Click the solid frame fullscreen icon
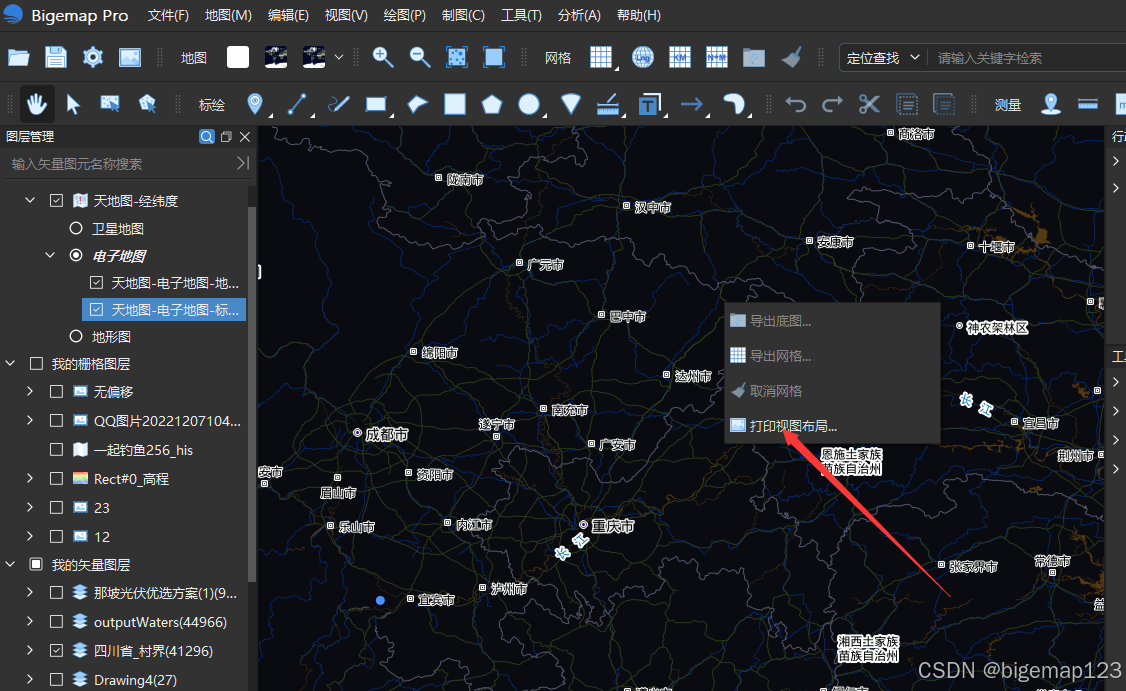Image resolution: width=1126 pixels, height=691 pixels. click(x=494, y=57)
